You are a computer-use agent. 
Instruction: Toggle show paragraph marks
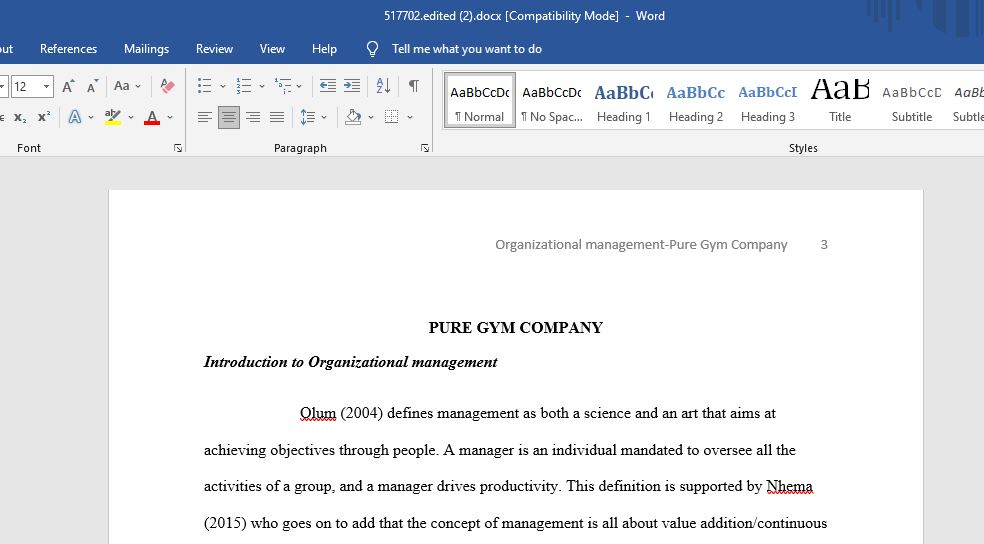tap(414, 86)
